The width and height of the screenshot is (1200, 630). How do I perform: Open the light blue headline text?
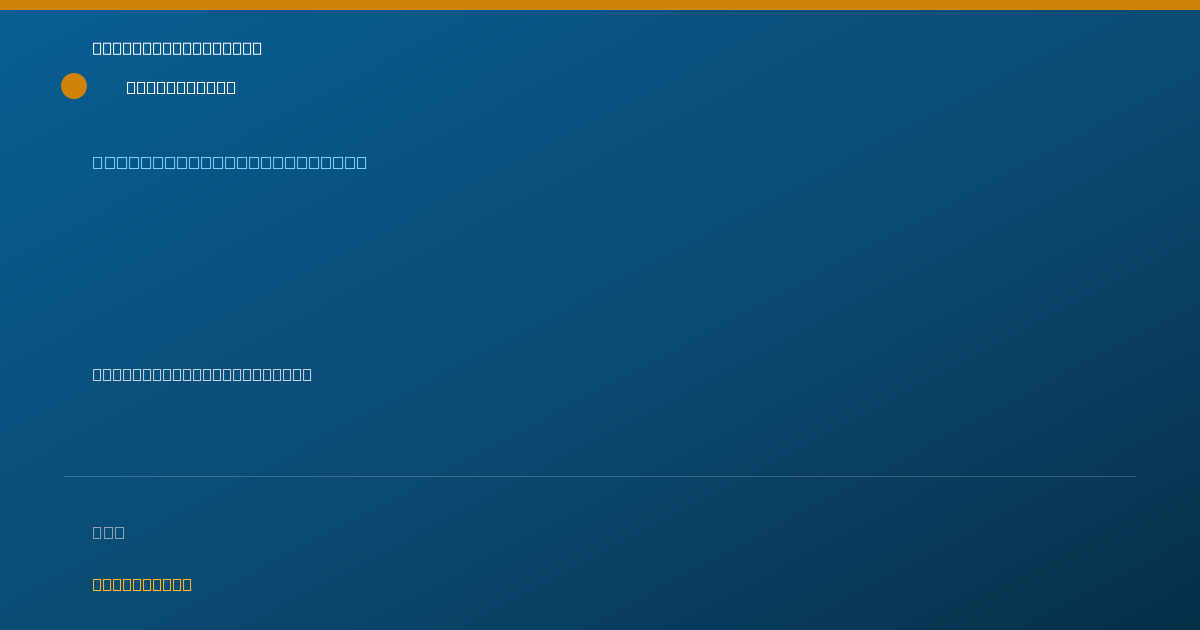point(230,162)
